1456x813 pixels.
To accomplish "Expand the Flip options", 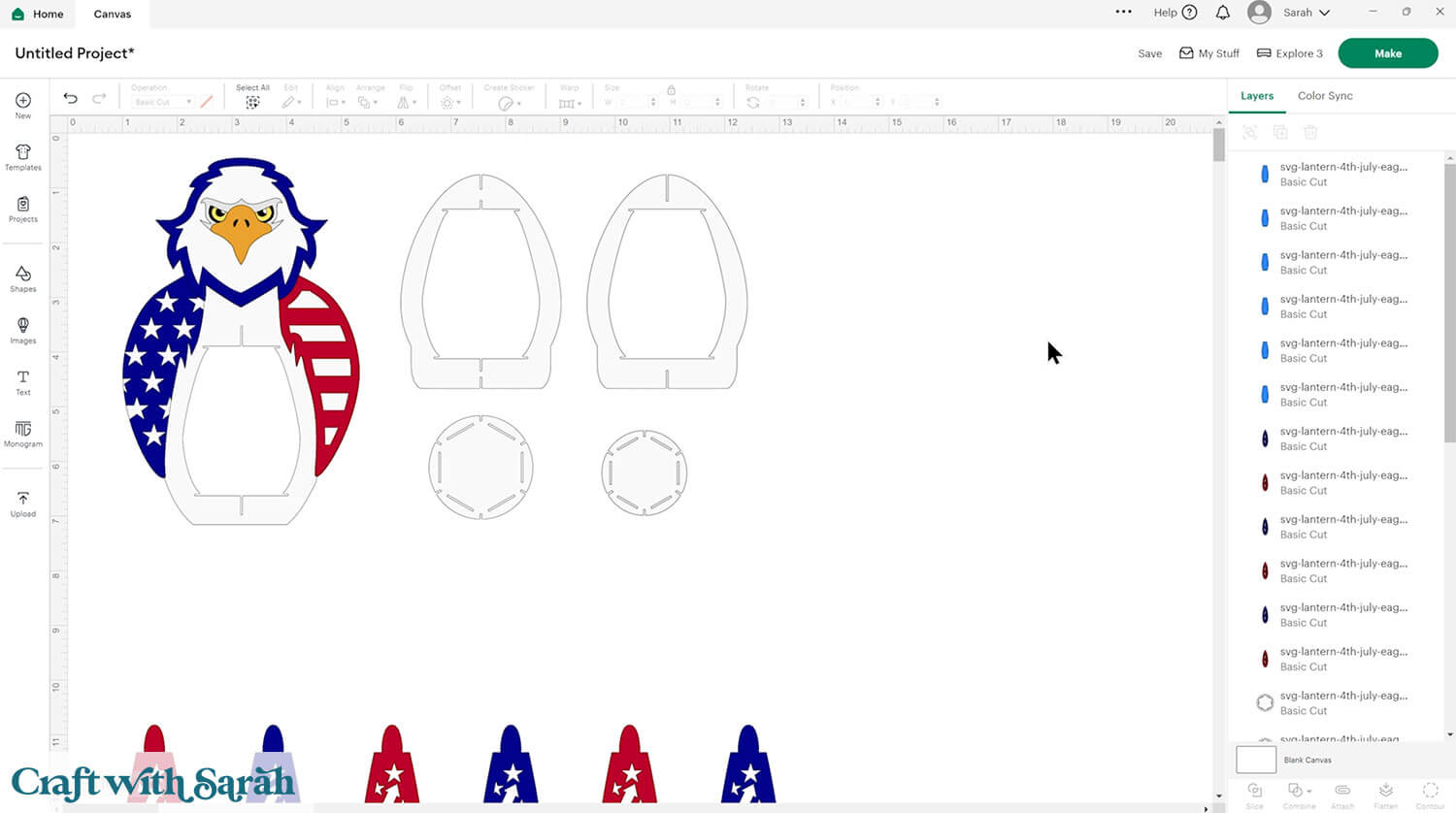I will click(407, 102).
